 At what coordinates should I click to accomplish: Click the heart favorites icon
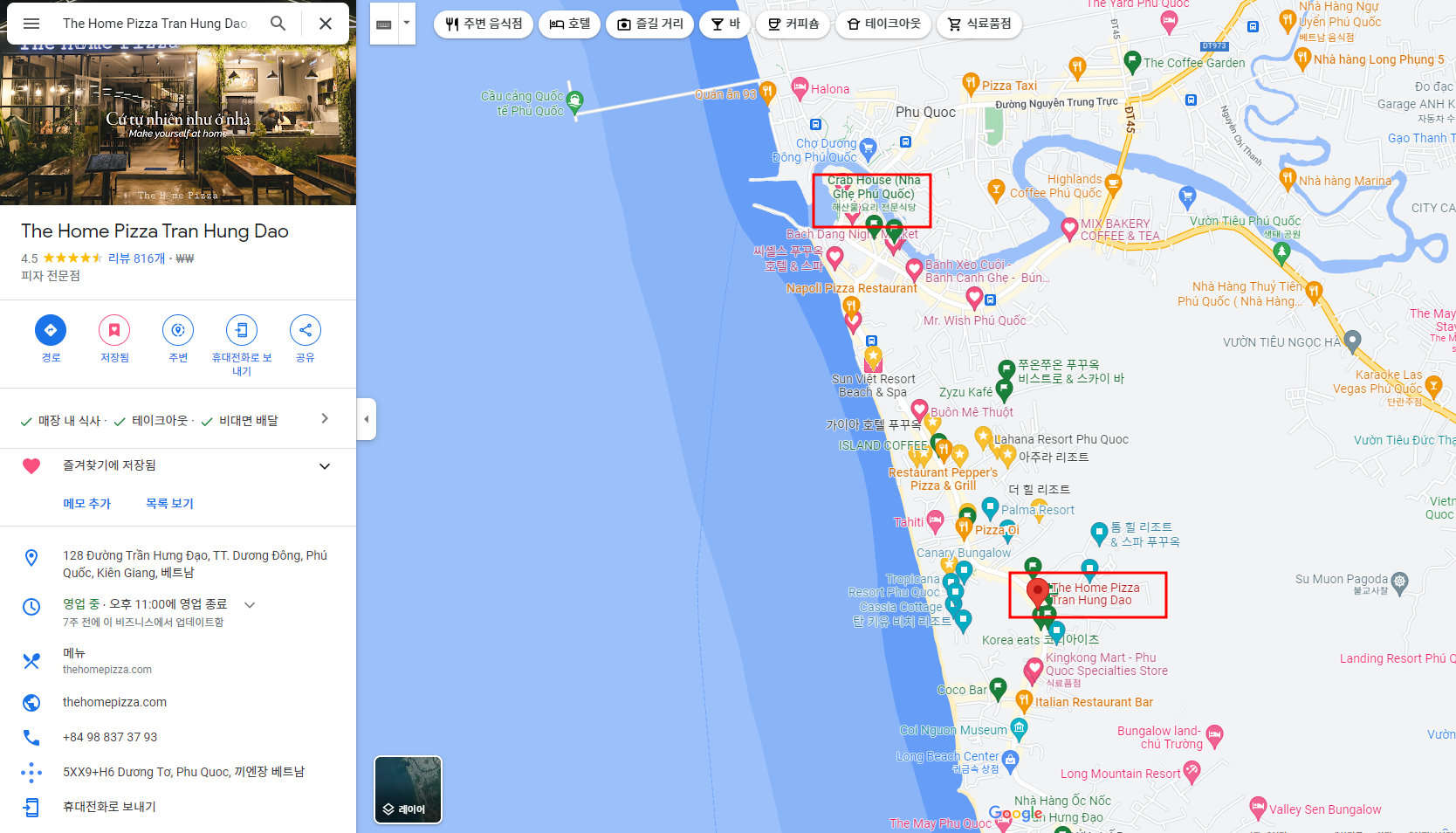[31, 466]
